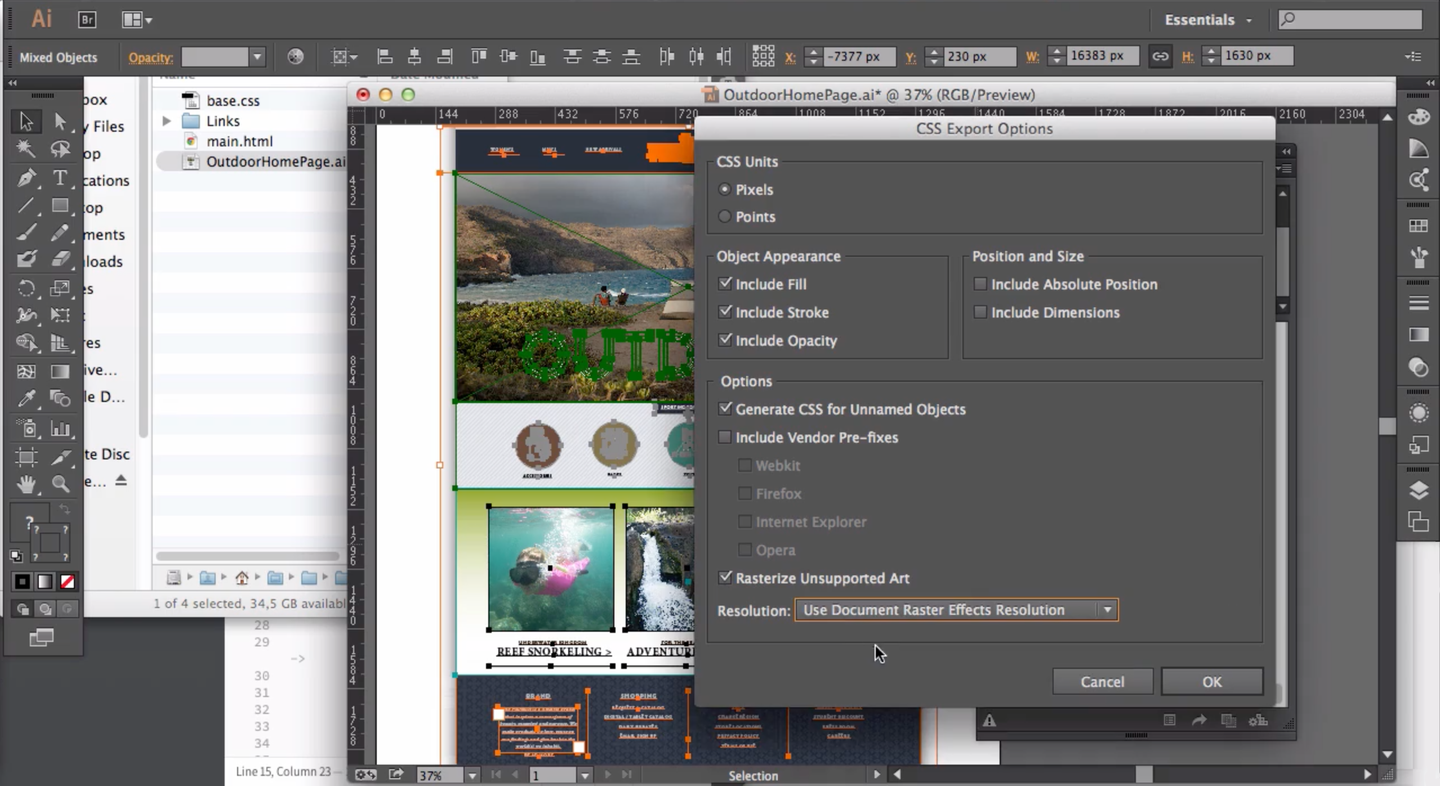
Task: Cancel the CSS Export Options dialog
Action: pyautogui.click(x=1102, y=682)
